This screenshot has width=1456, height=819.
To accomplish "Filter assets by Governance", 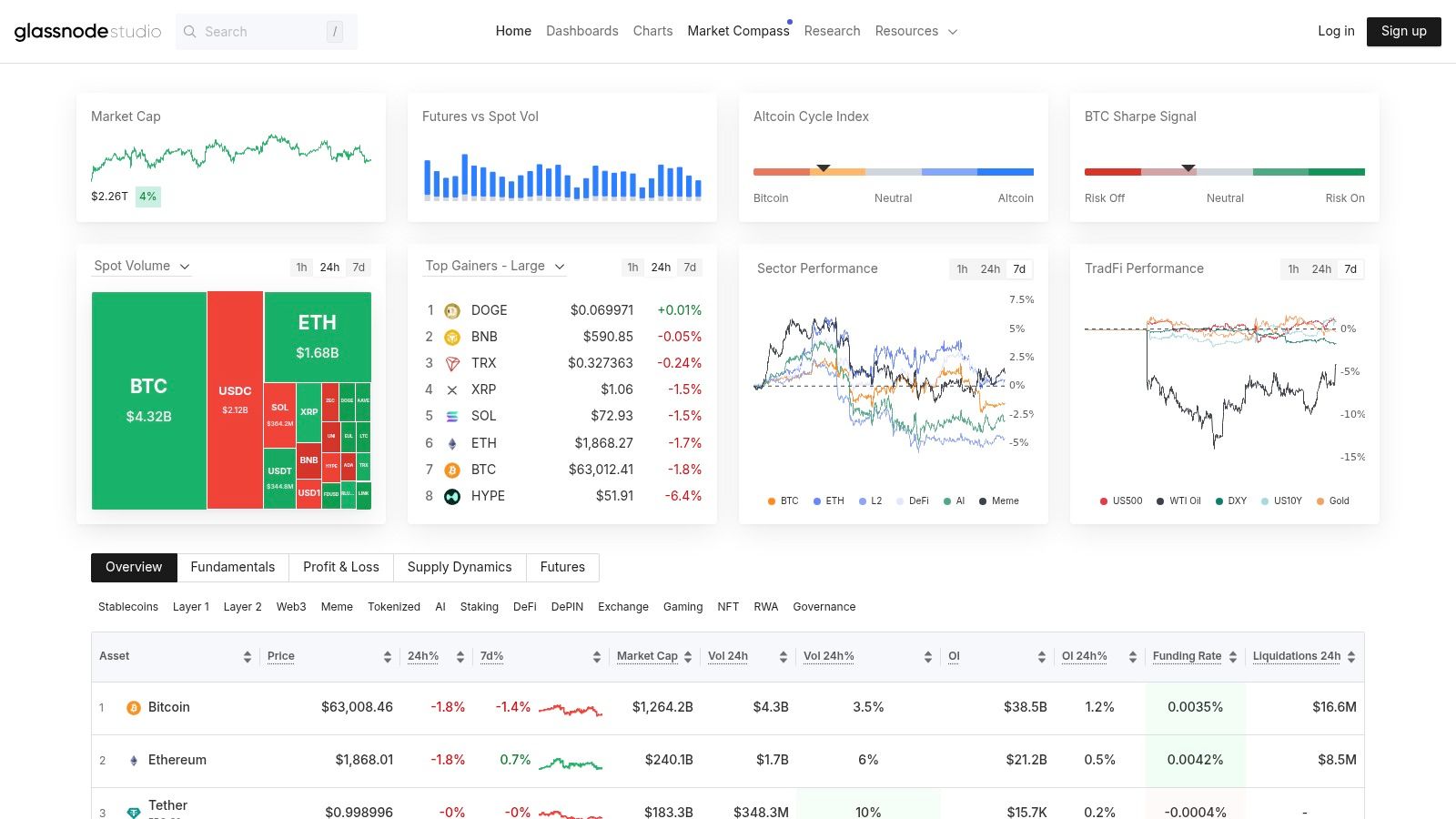I will point(824,607).
